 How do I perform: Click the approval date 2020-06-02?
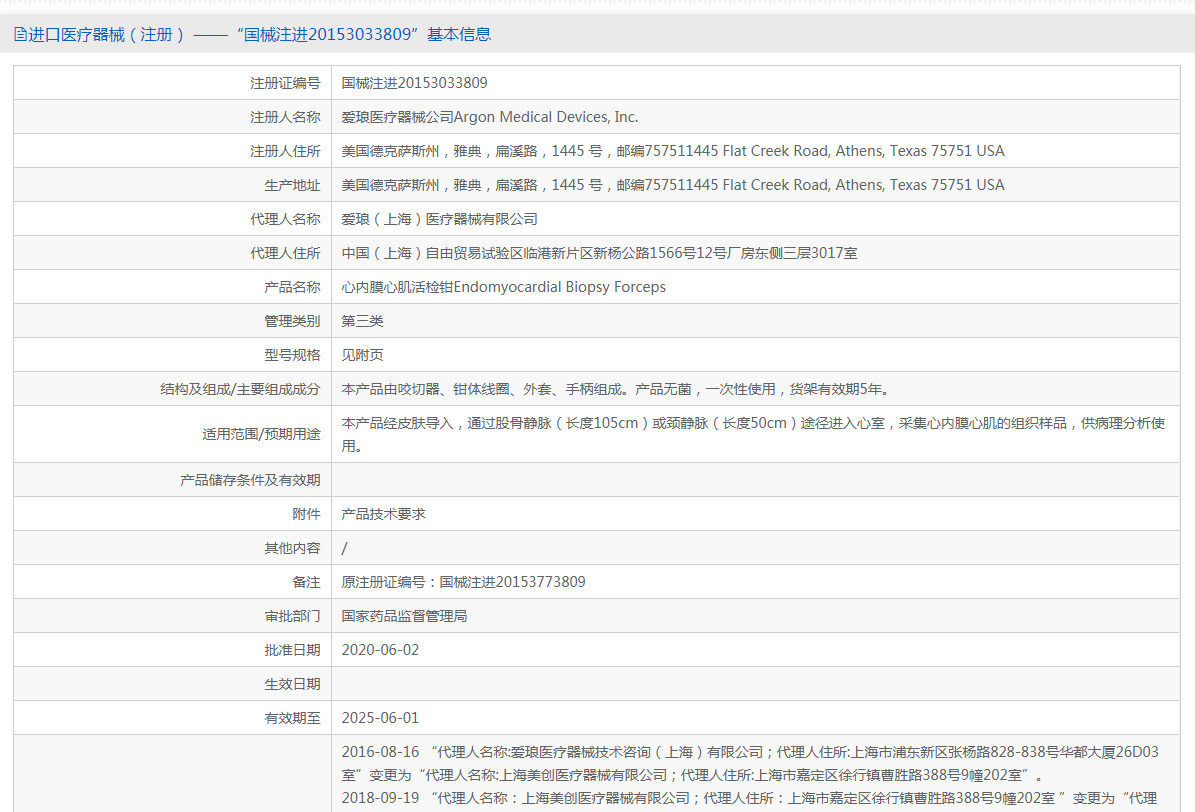click(380, 650)
